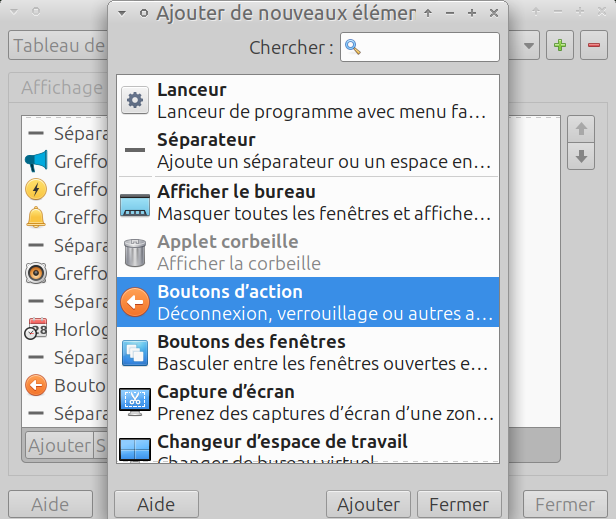This screenshot has width=616, height=519.
Task: Click the green plus add-panel button
Action: tap(560, 45)
